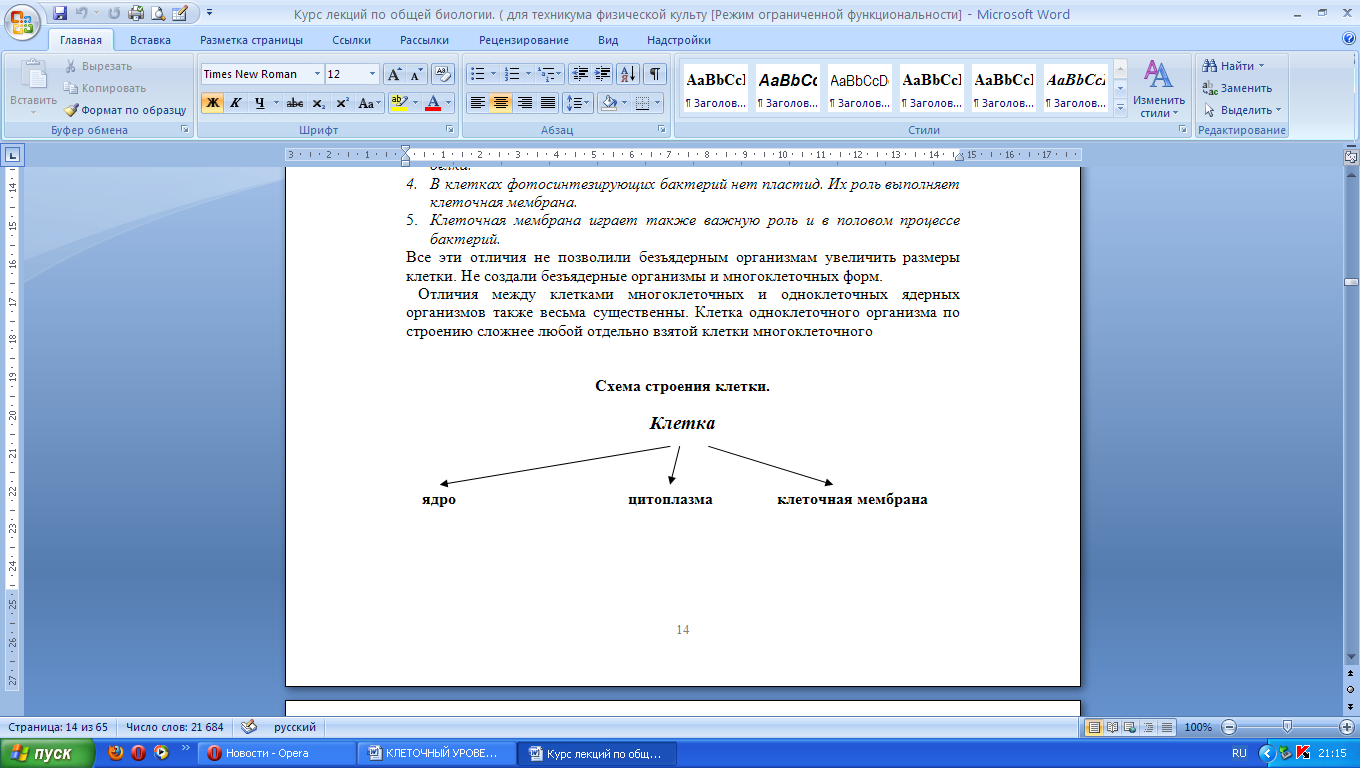Decrease paragraph indent

[580, 74]
